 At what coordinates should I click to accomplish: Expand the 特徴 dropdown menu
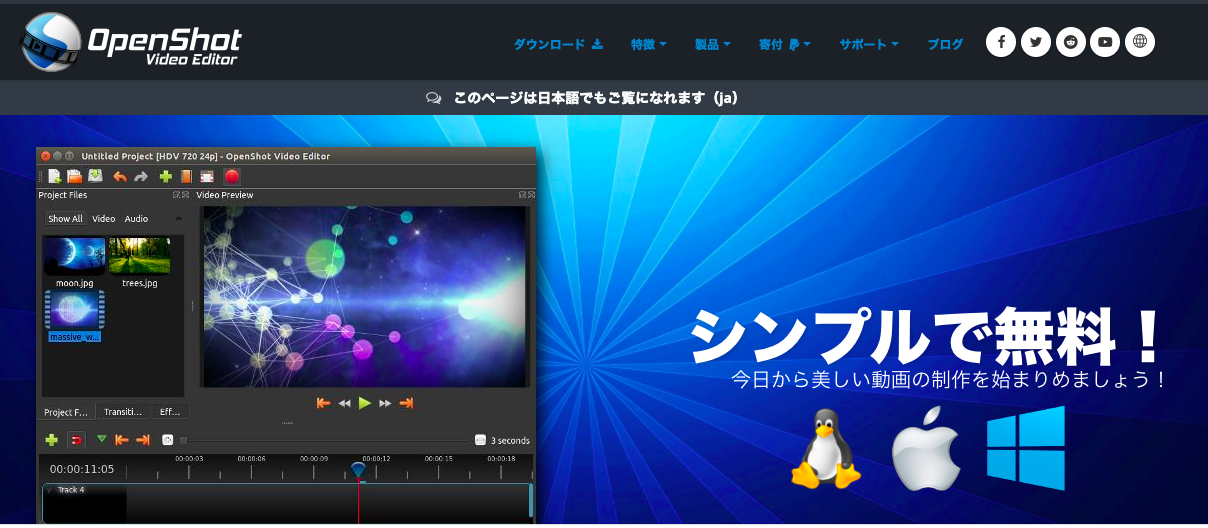pos(649,44)
